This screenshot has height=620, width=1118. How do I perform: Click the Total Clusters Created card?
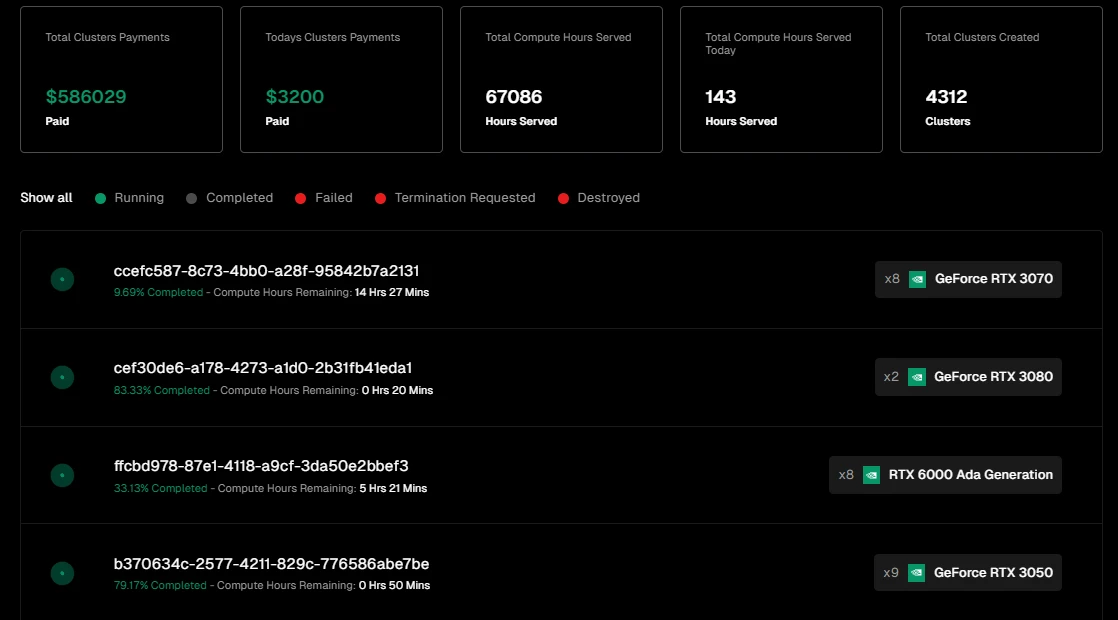(x=1001, y=80)
